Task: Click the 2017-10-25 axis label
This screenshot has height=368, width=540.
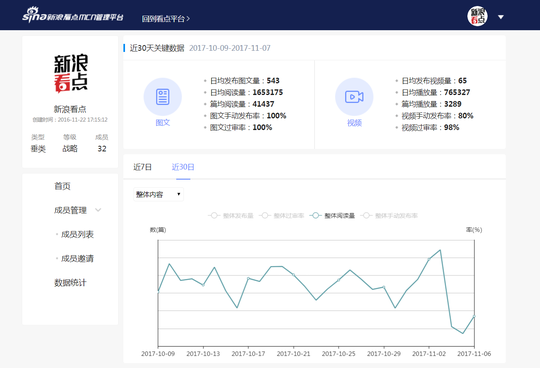Action: (339, 354)
